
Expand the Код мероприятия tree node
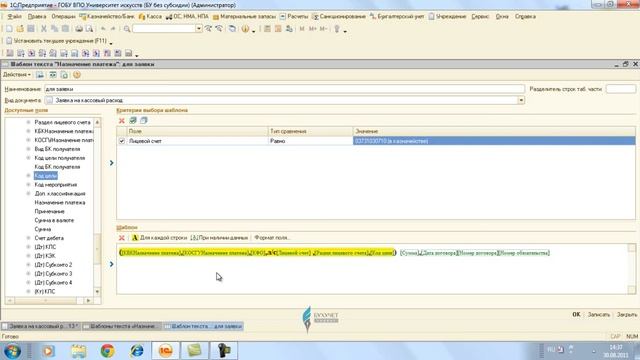tap(29, 184)
